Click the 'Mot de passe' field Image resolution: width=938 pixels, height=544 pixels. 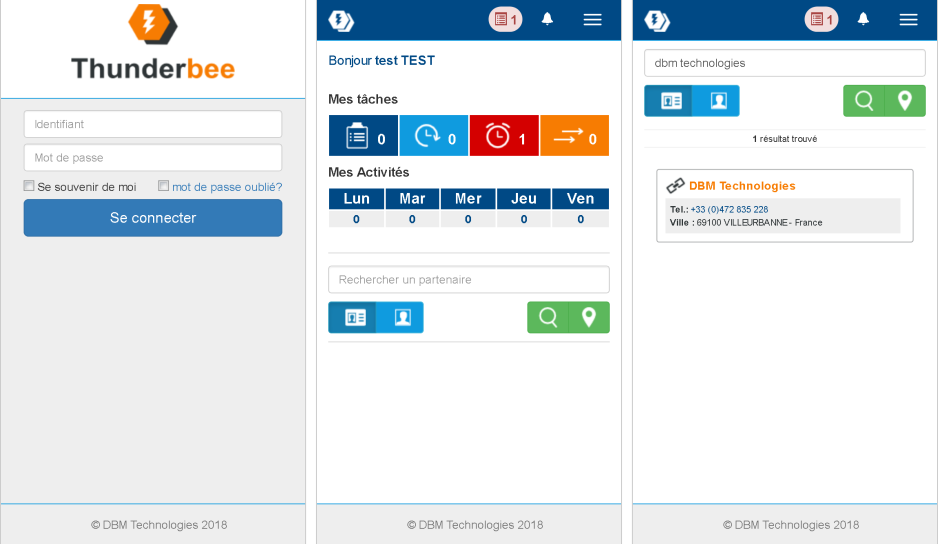click(153, 158)
